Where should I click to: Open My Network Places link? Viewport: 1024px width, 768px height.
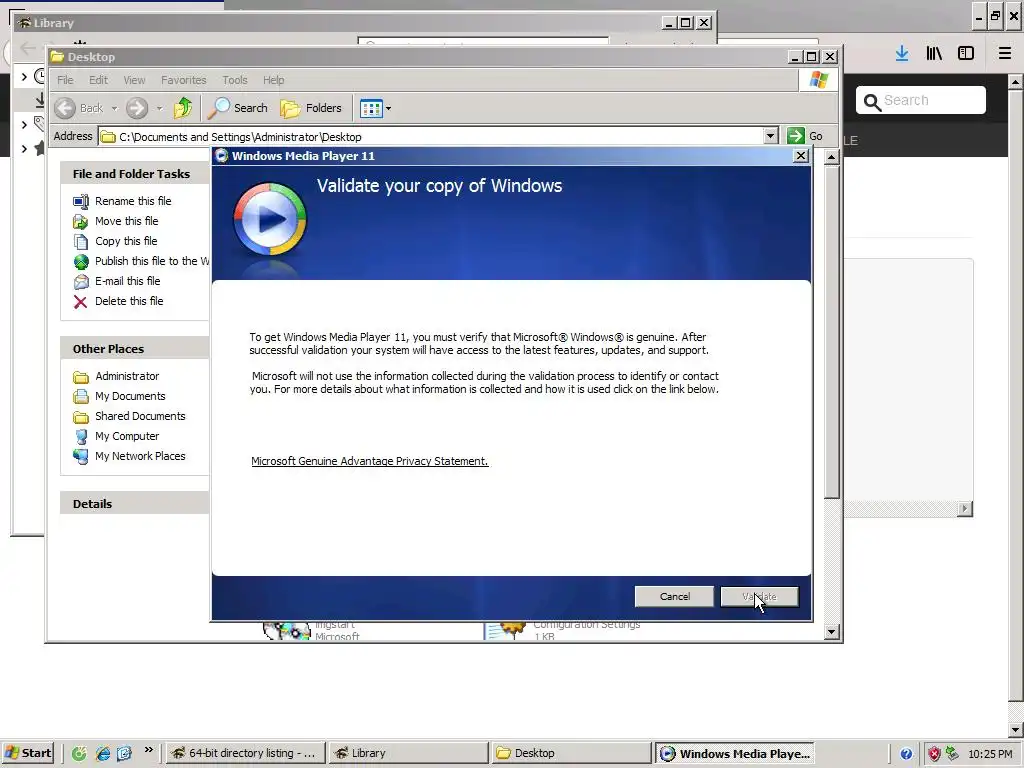pyautogui.click(x=140, y=456)
